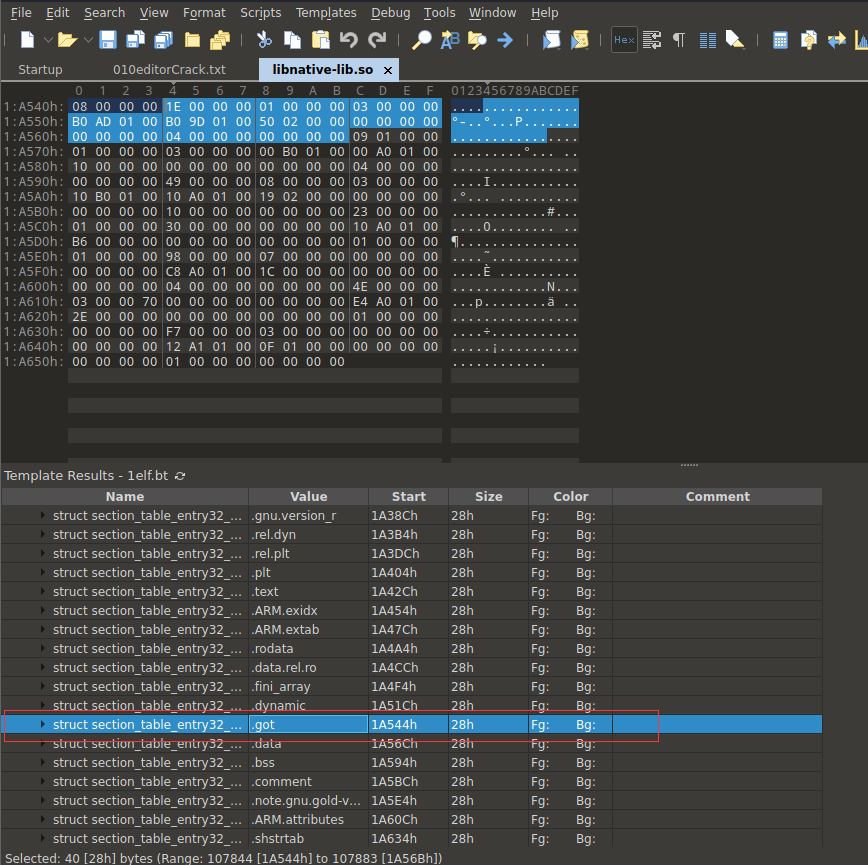Toggle the highlighter tool
The image size is (868, 865).
point(735,40)
